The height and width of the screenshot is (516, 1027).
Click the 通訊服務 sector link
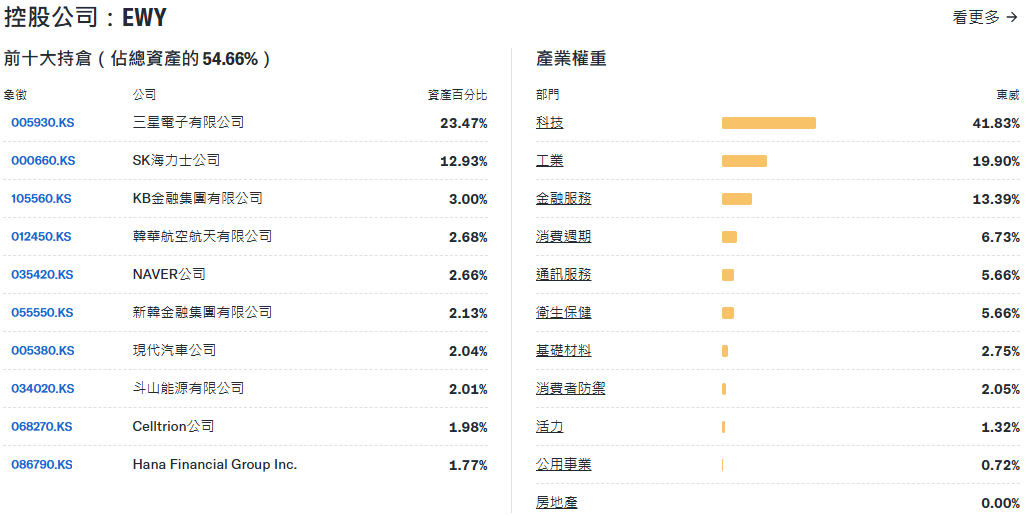click(x=564, y=275)
